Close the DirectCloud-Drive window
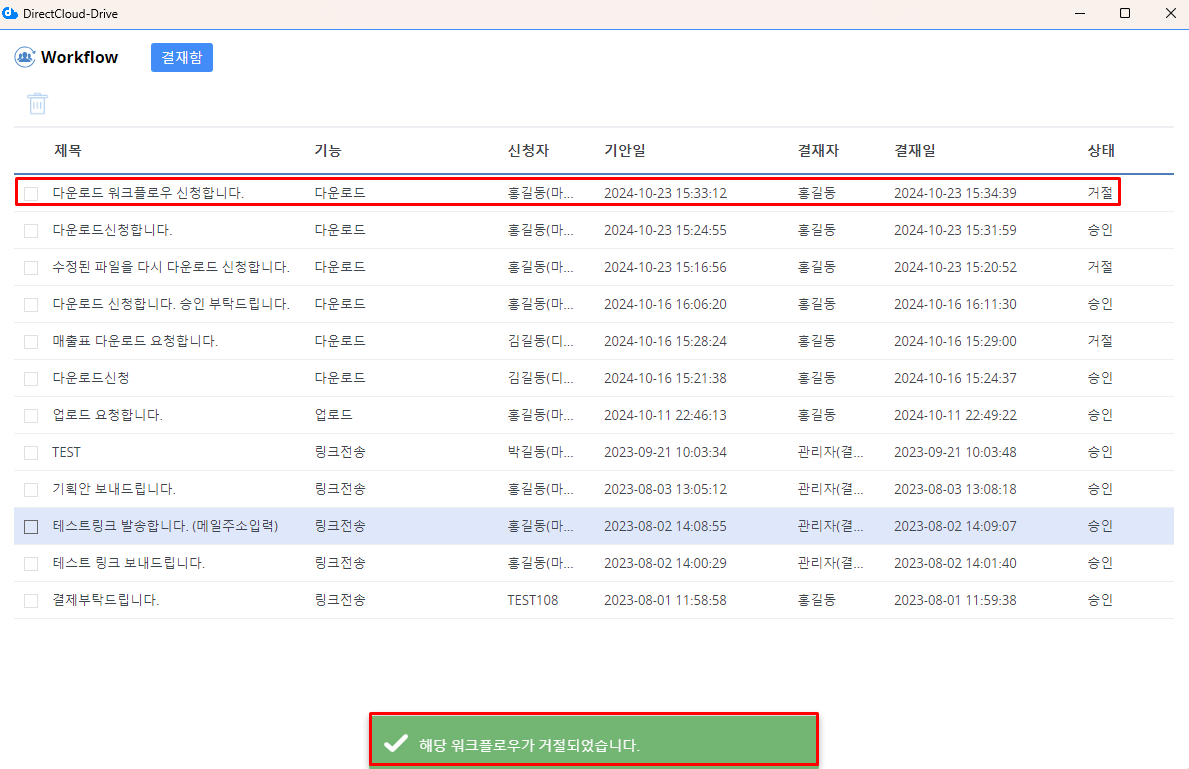 1171,14
